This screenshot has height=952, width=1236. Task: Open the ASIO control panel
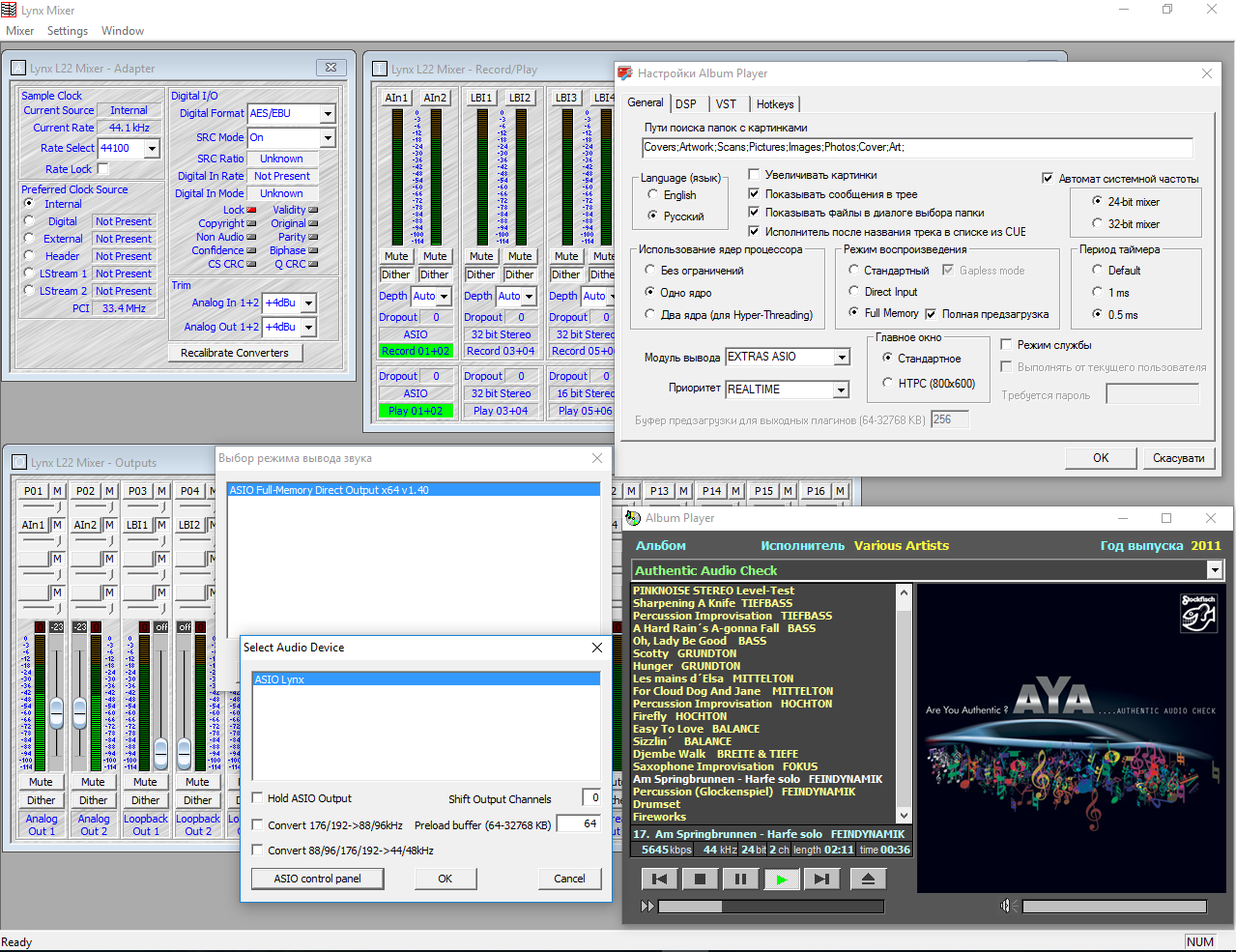pos(317,879)
